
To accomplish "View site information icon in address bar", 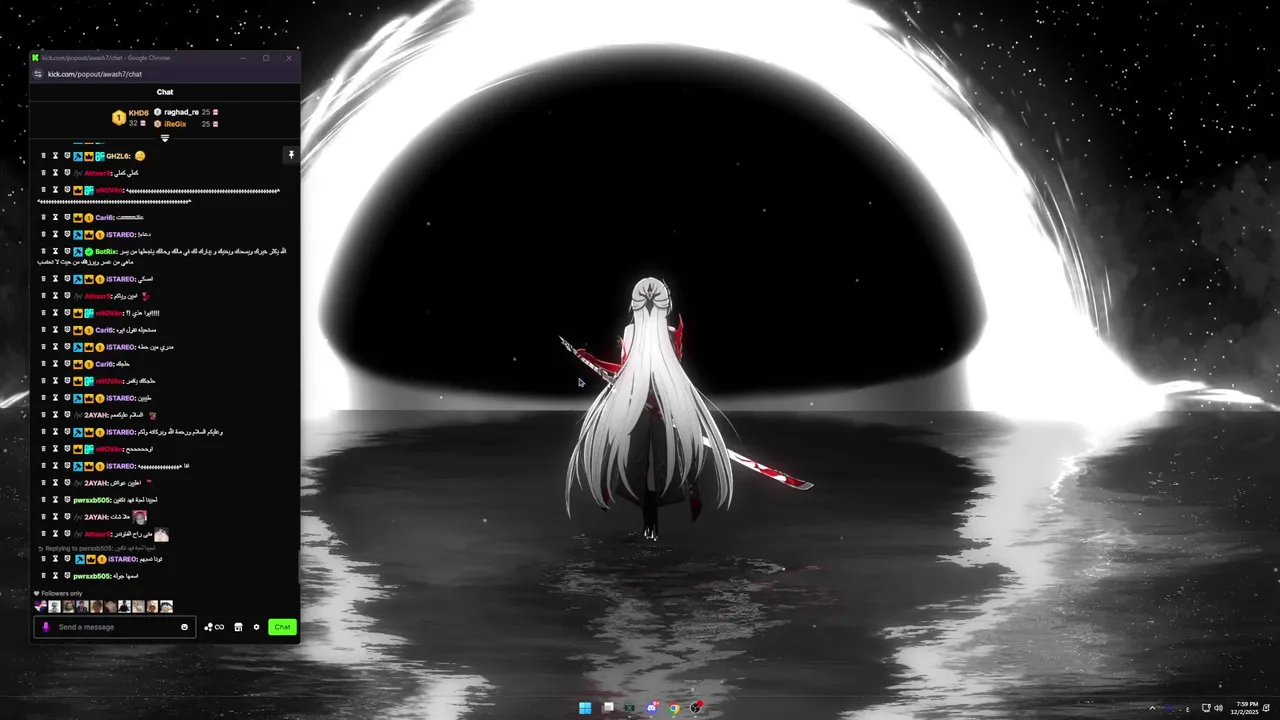I will (x=38, y=74).
